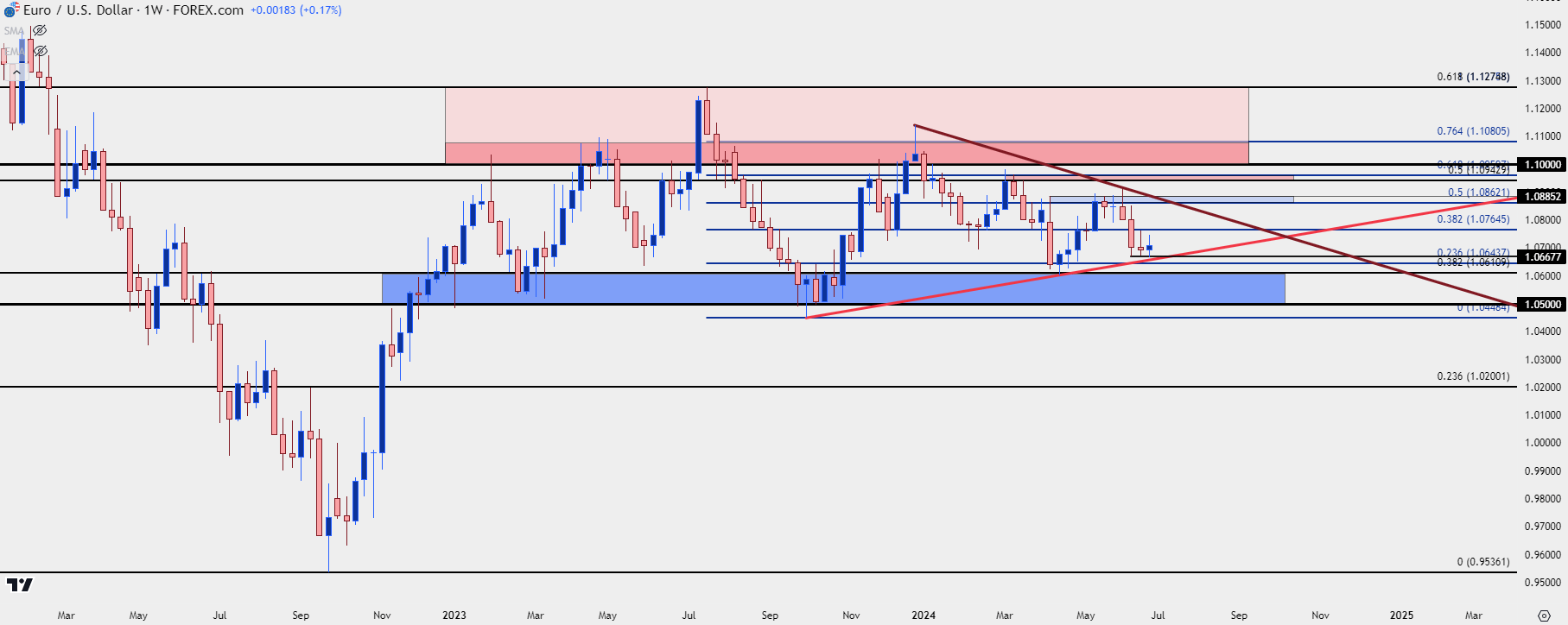Click the 2025 label on time axis
The image size is (1568, 625).
point(1401,616)
